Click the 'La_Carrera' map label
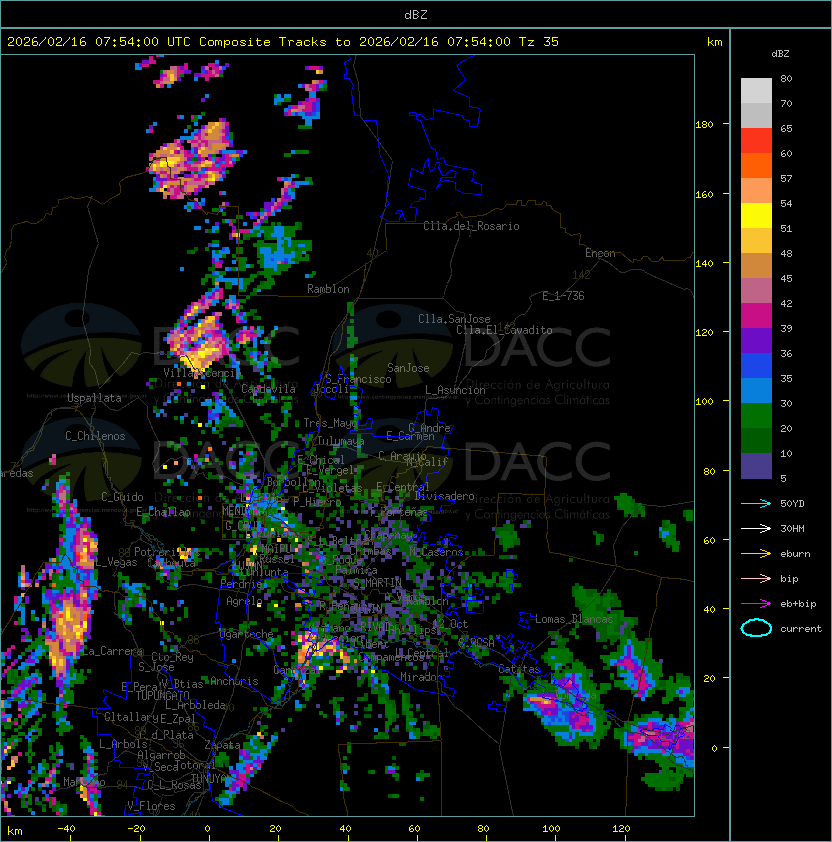The image size is (832, 842). pyautogui.click(x=113, y=651)
